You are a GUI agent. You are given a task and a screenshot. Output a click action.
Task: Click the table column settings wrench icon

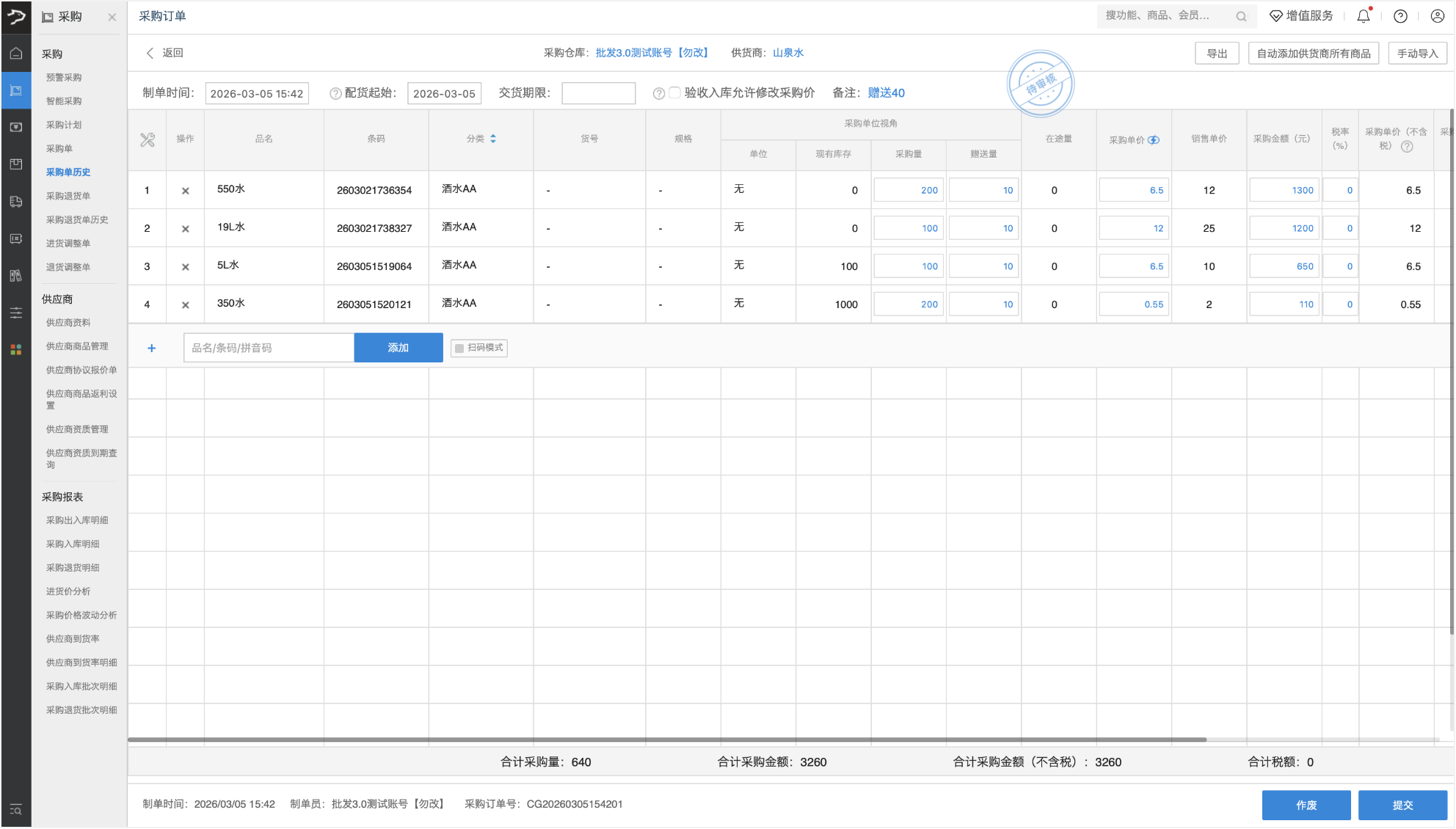(148, 139)
